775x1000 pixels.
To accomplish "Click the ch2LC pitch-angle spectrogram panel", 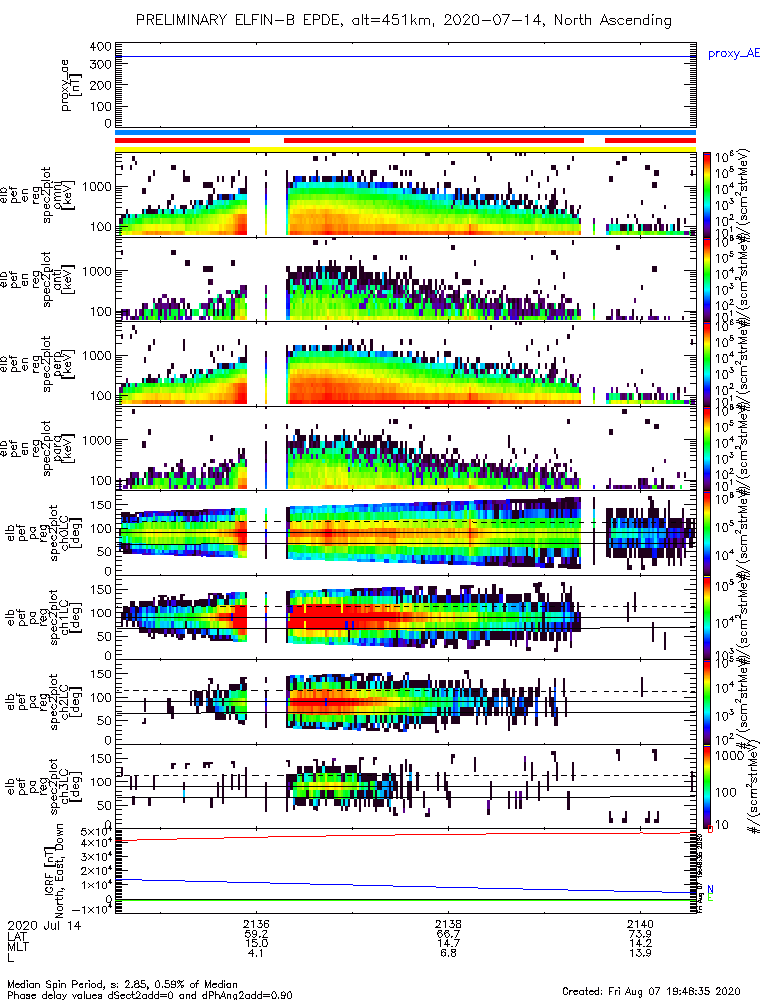I will pos(406,702).
